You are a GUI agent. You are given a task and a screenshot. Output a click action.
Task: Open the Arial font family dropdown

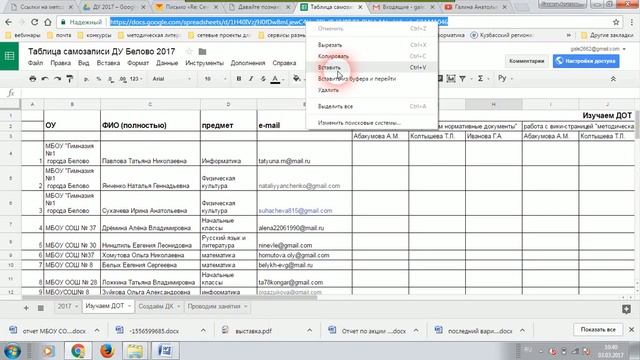coord(171,79)
